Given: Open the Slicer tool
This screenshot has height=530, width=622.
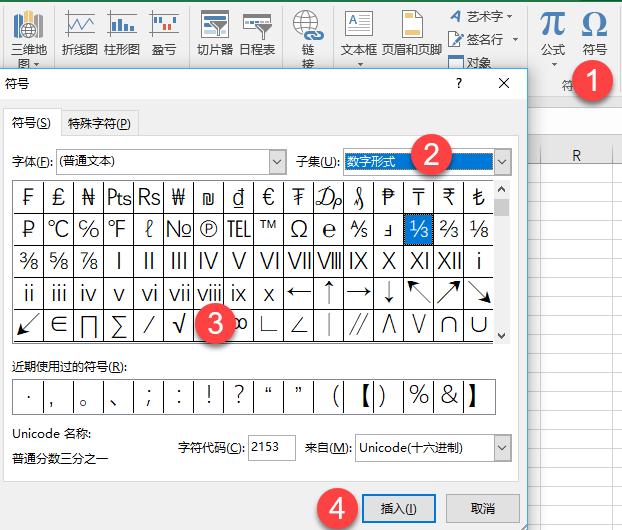Looking at the screenshot, I should click(214, 32).
